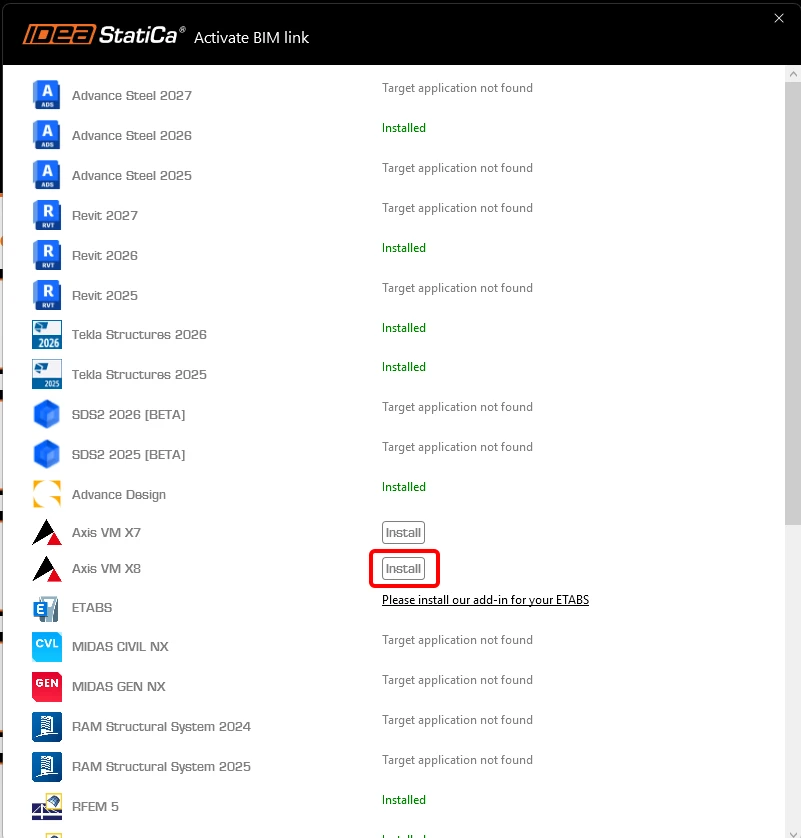Select the MIDAS GEN NX label
Image resolution: width=801 pixels, height=838 pixels.
point(119,687)
